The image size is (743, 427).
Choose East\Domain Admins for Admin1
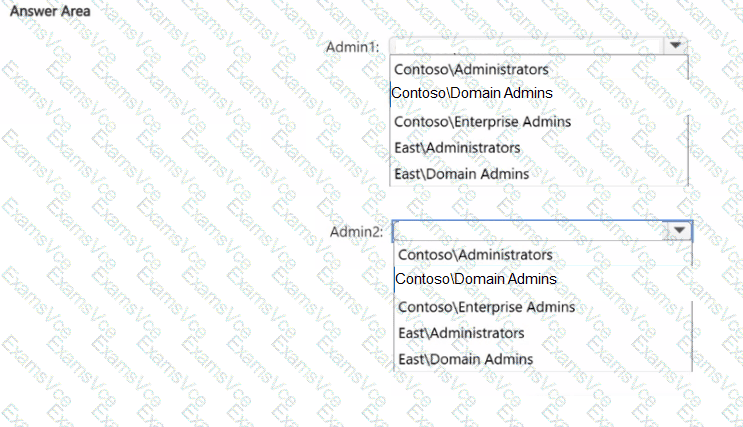[x=462, y=174]
